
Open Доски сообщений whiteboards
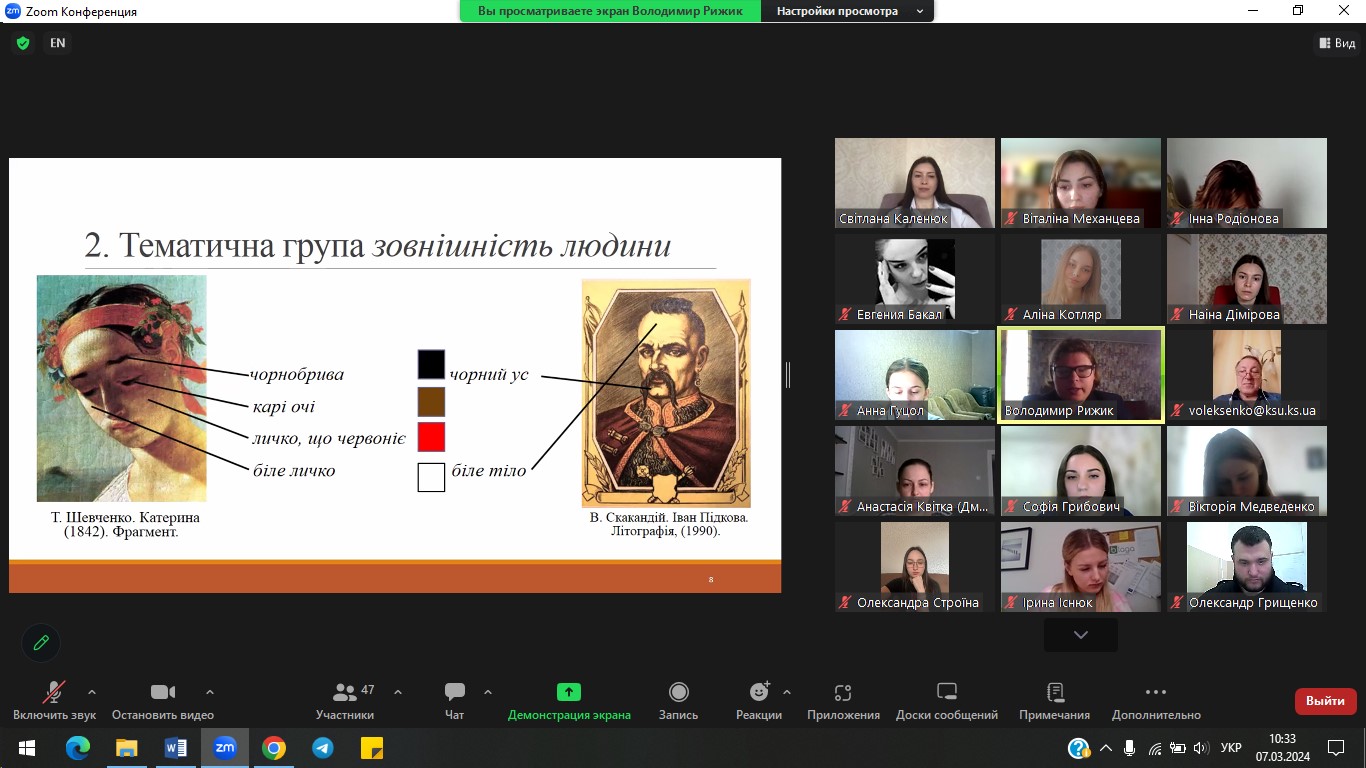point(946,701)
